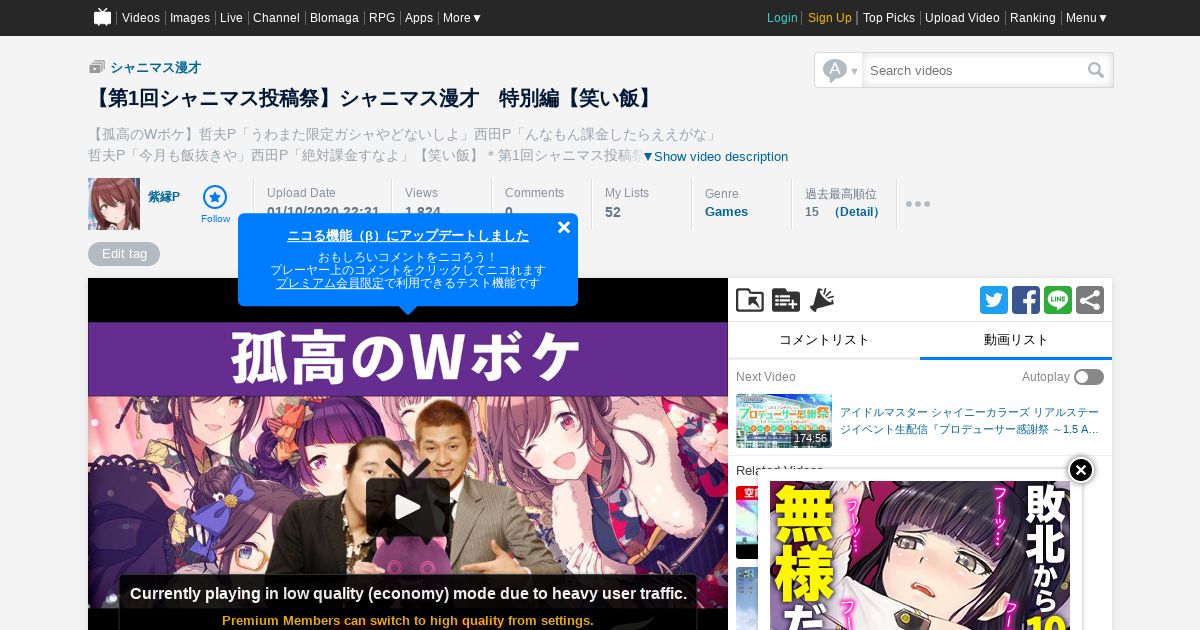Click the clapping advertise icon
This screenshot has width=1200, height=630.
coord(822,300)
